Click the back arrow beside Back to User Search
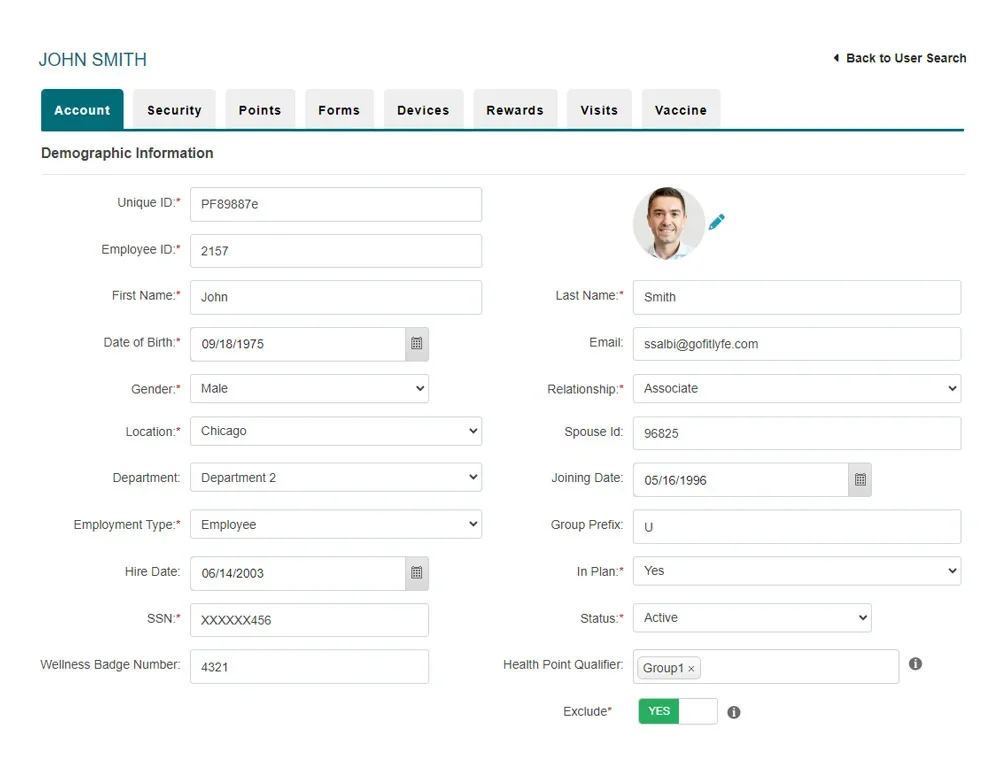The width and height of the screenshot is (1000, 771). [x=836, y=58]
